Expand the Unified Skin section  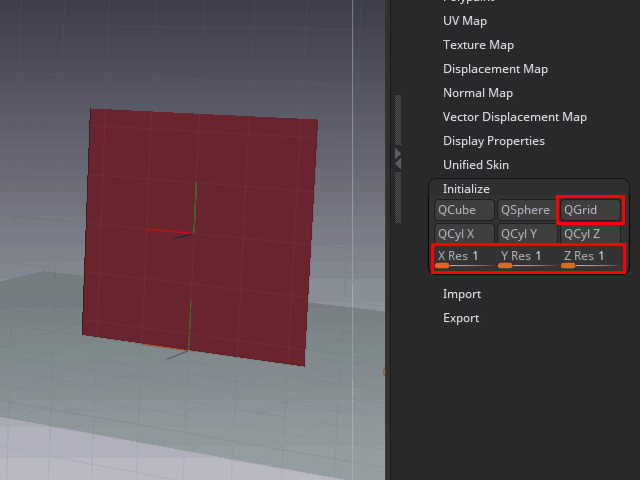[x=476, y=165]
